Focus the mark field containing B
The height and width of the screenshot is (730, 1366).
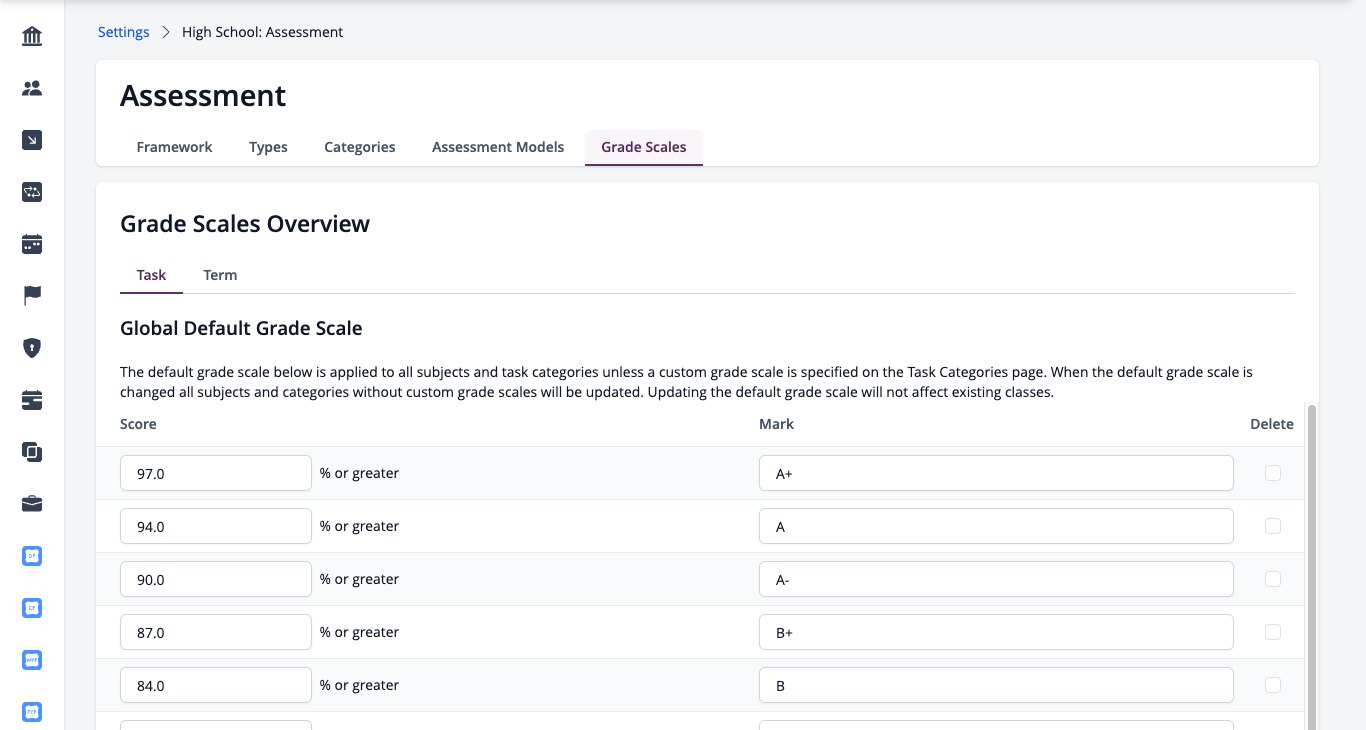coord(996,685)
